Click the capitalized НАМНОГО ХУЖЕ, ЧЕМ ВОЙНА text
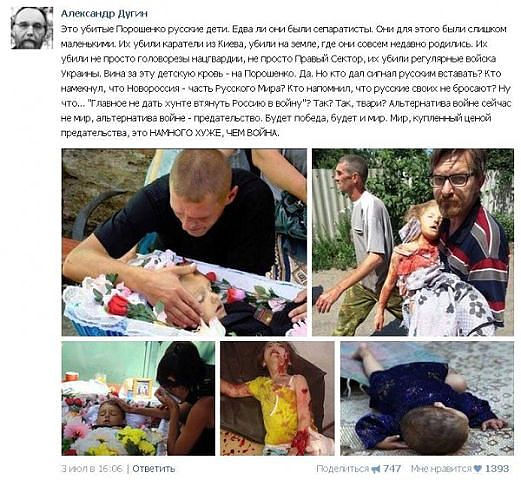 [214, 133]
